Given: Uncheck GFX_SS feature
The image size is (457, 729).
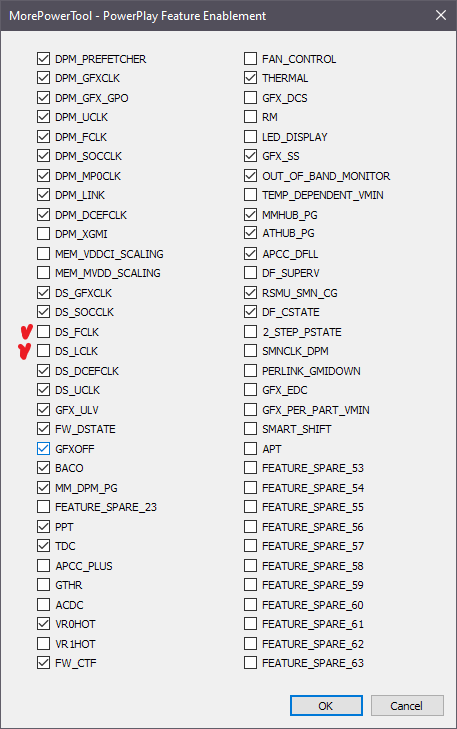Looking at the screenshot, I should (x=251, y=156).
